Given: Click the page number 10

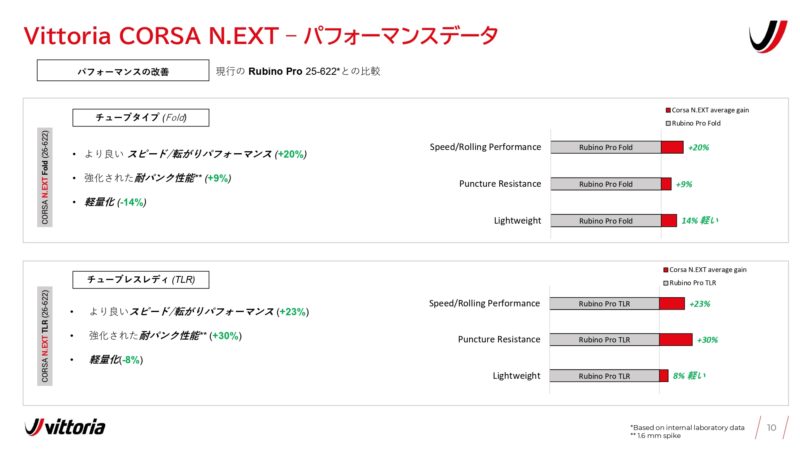Looking at the screenshot, I should pyautogui.click(x=771, y=428).
